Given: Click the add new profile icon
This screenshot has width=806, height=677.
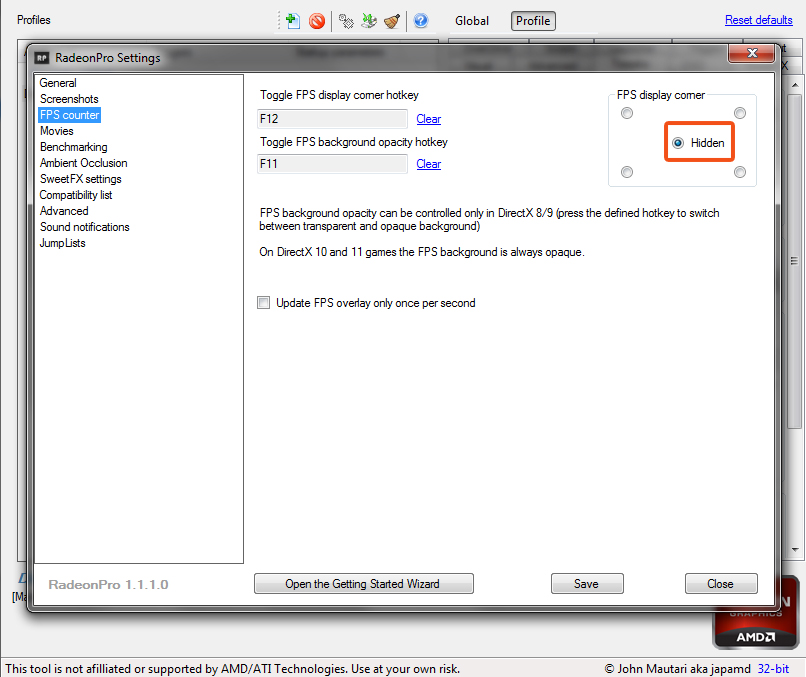Looking at the screenshot, I should click(x=292, y=21).
